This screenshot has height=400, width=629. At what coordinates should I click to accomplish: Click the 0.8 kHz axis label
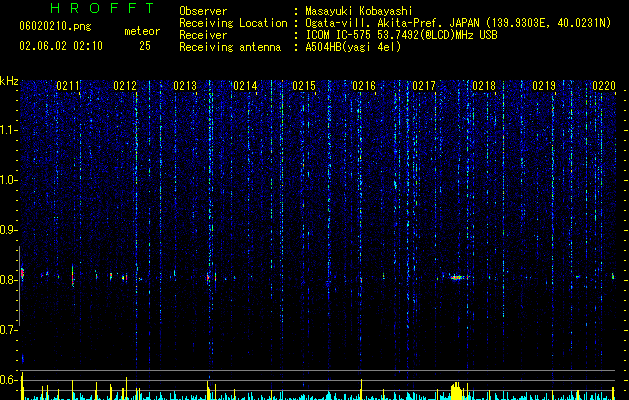point(9,280)
